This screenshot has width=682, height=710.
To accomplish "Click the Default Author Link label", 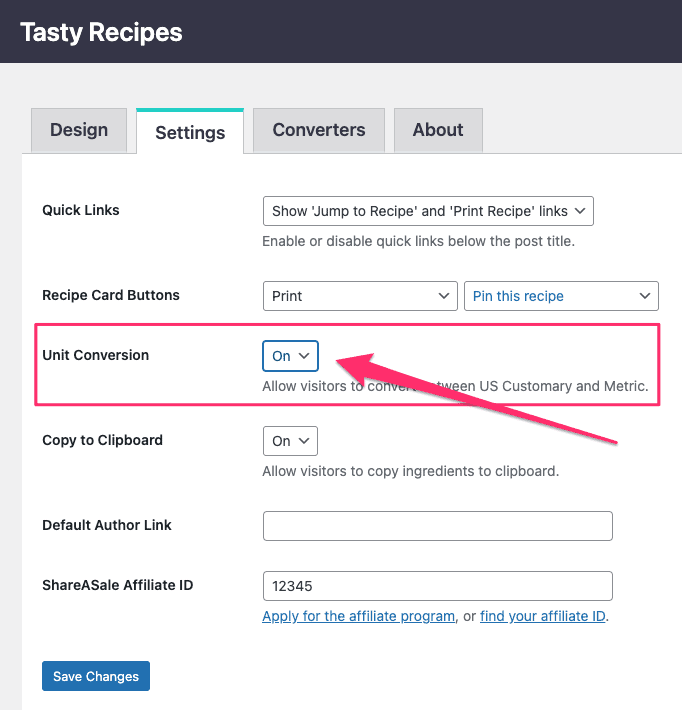I will click(107, 525).
